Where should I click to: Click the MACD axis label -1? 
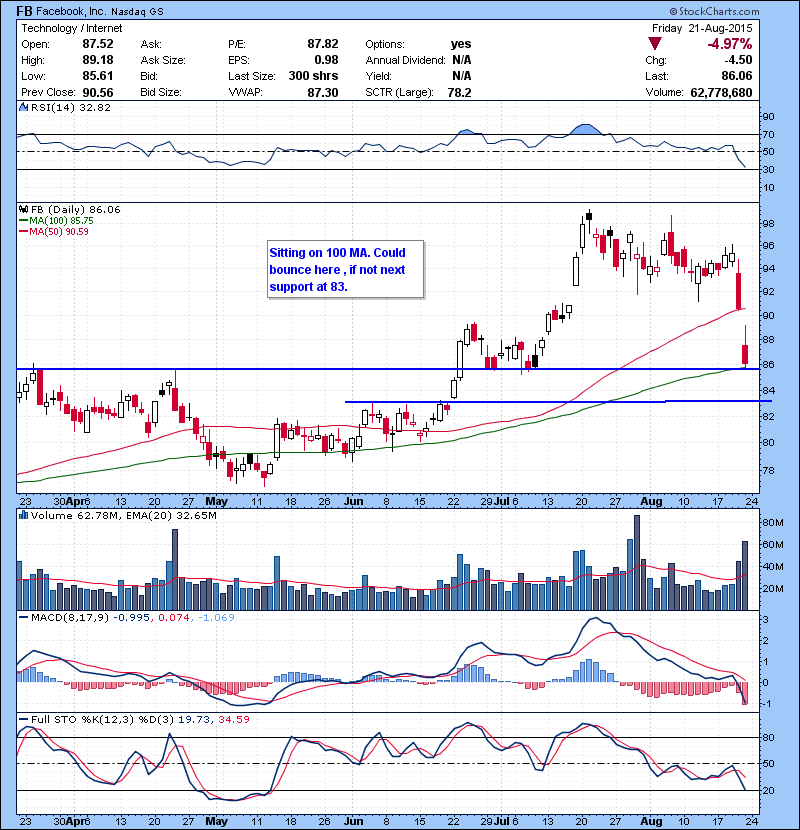(767, 704)
